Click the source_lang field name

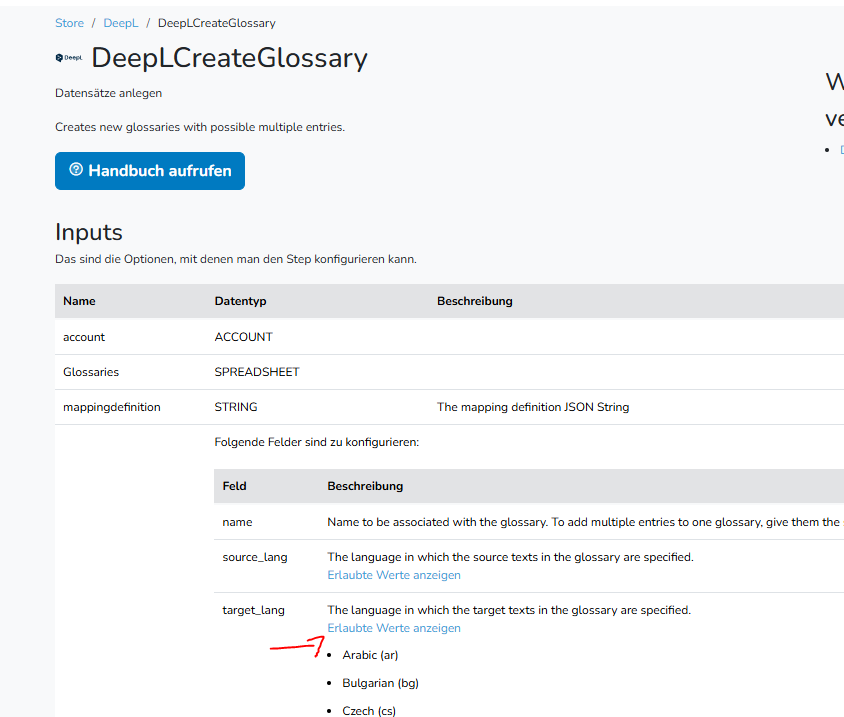pyautogui.click(x=254, y=557)
